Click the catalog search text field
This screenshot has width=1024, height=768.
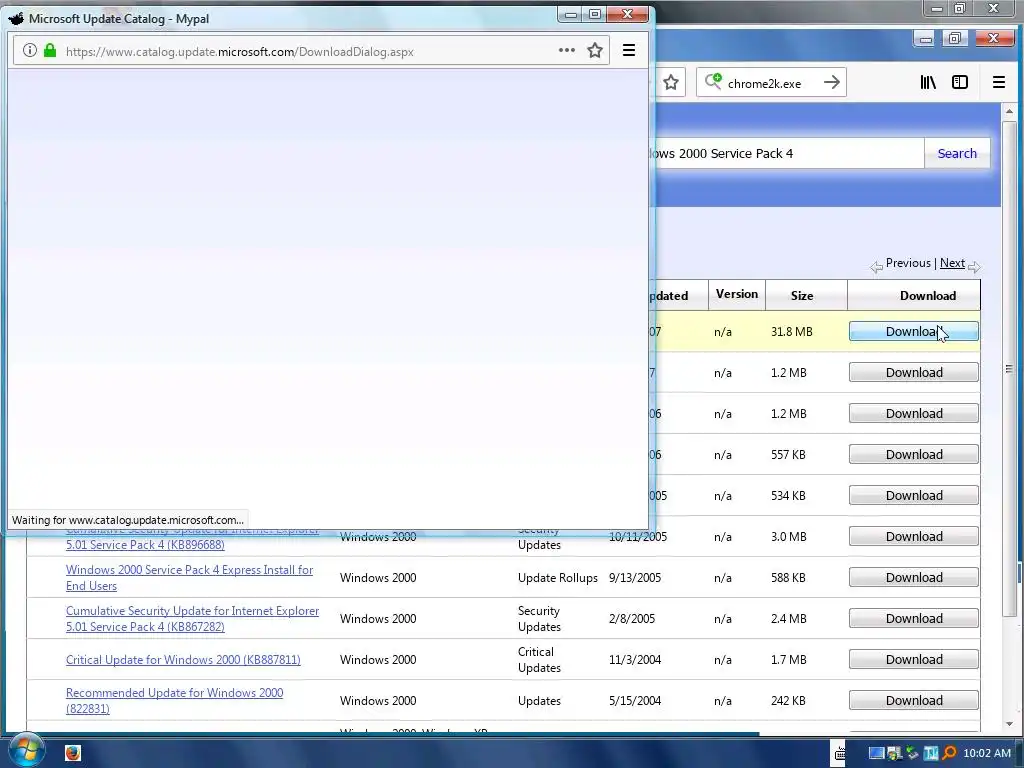pyautogui.click(x=786, y=153)
